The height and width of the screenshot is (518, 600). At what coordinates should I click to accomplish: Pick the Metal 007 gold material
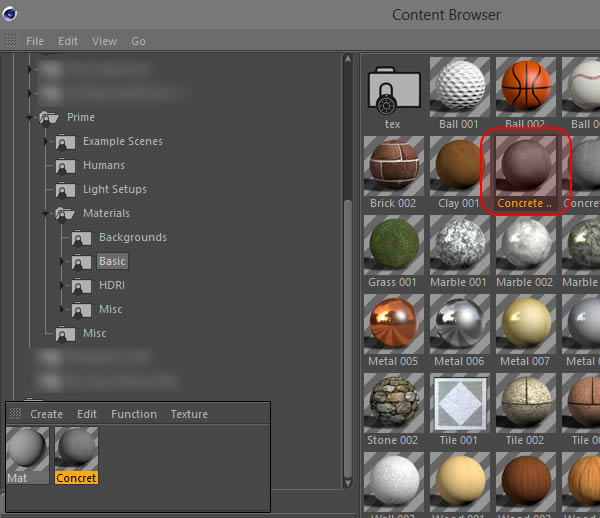[526, 324]
